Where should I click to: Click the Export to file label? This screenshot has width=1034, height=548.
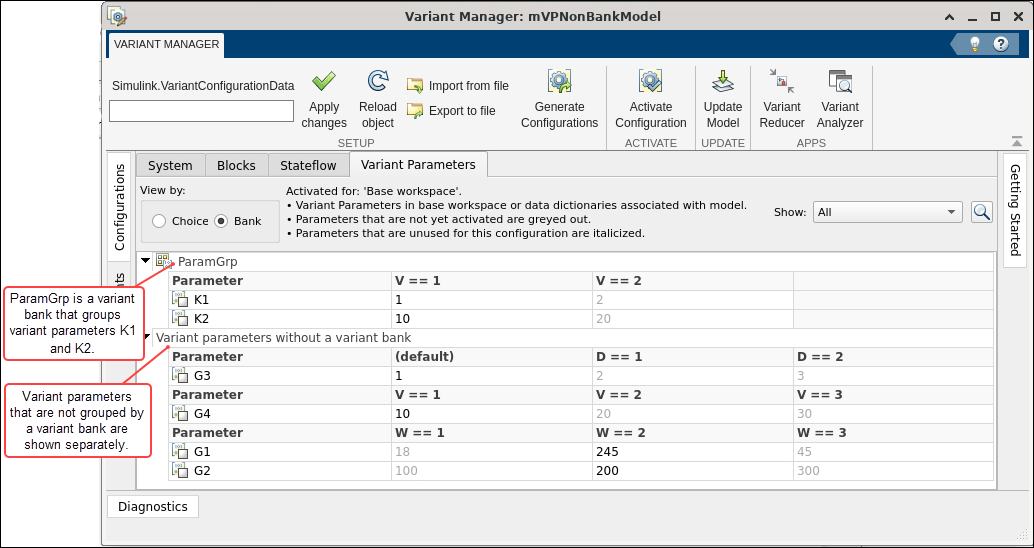tap(462, 111)
